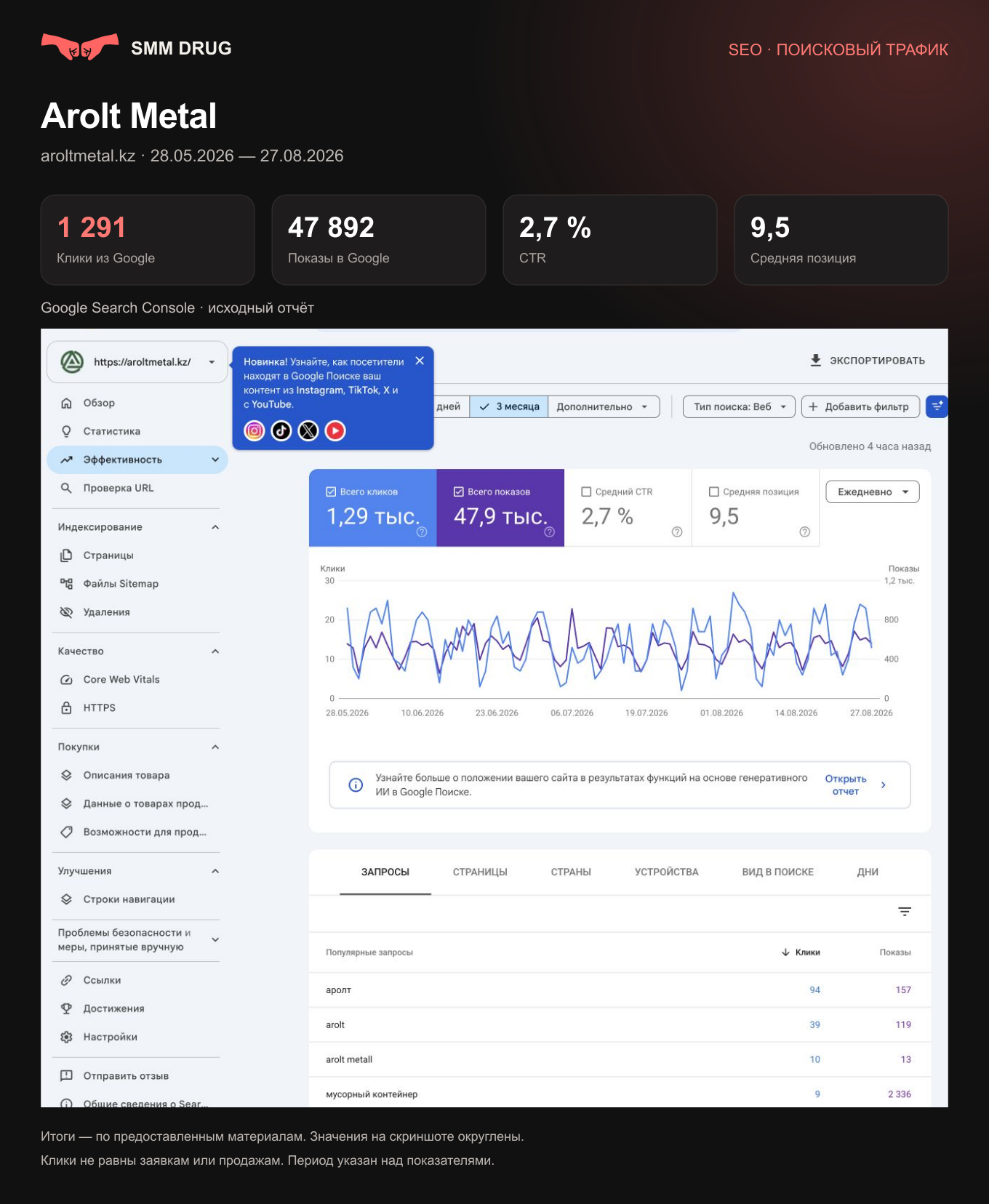The image size is (989, 1204).
Task: Click help icon on Средняя позиция card
Action: pyautogui.click(x=805, y=532)
